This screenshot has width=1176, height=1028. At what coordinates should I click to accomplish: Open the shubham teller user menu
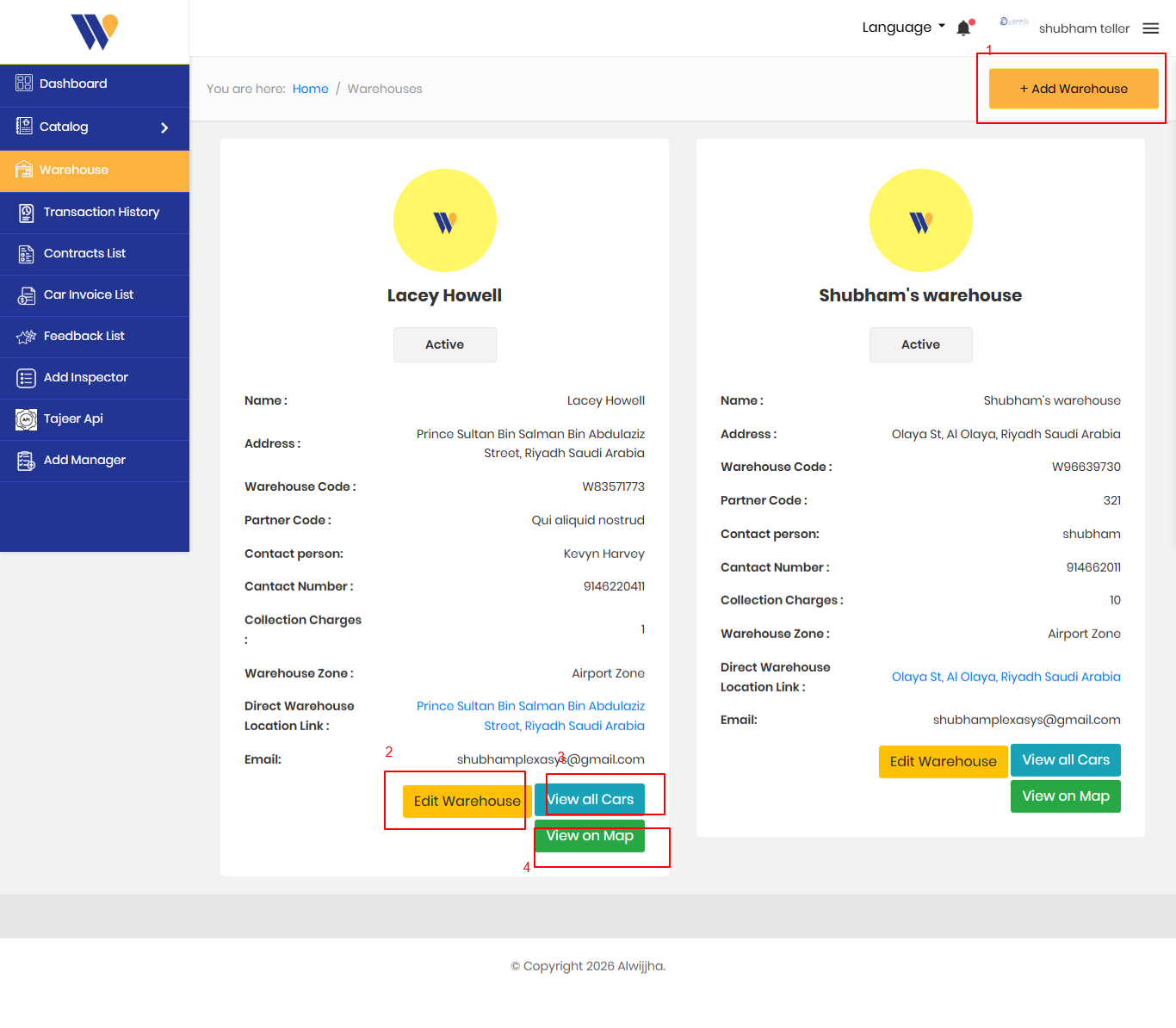(x=1083, y=28)
